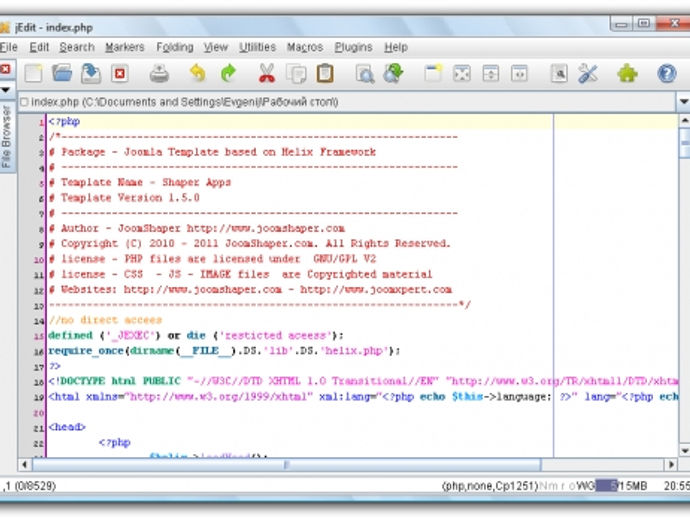690x518 pixels.
Task: Undo with the yellow arrow icon
Action: point(198,73)
